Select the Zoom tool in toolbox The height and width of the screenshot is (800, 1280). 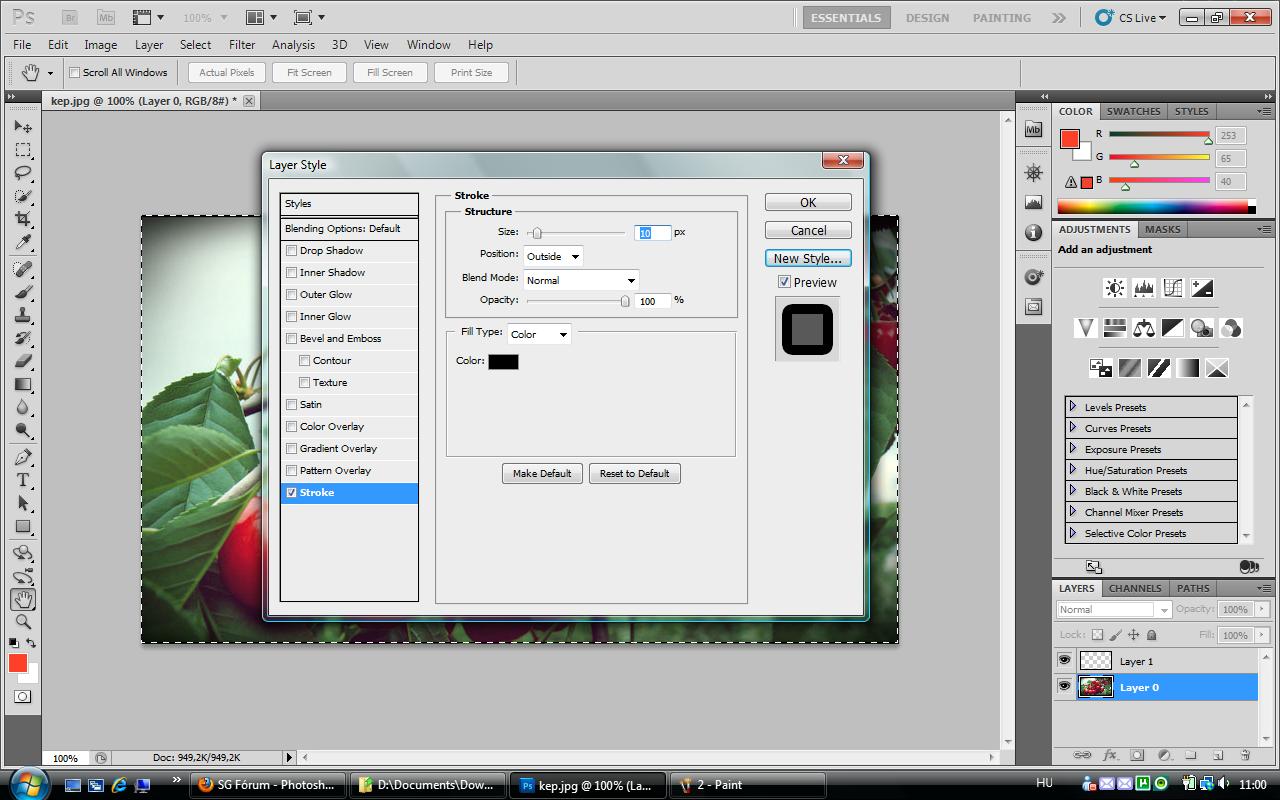[x=23, y=622]
